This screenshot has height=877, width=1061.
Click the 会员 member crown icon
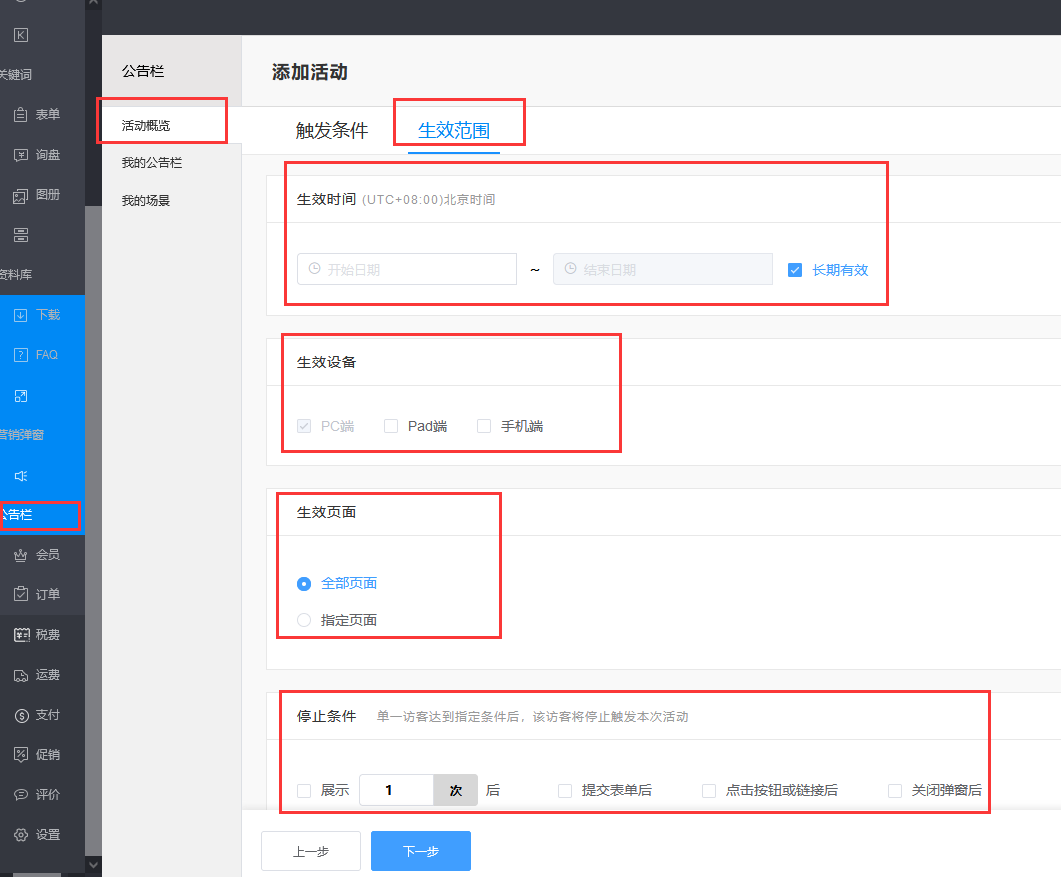(x=20, y=555)
